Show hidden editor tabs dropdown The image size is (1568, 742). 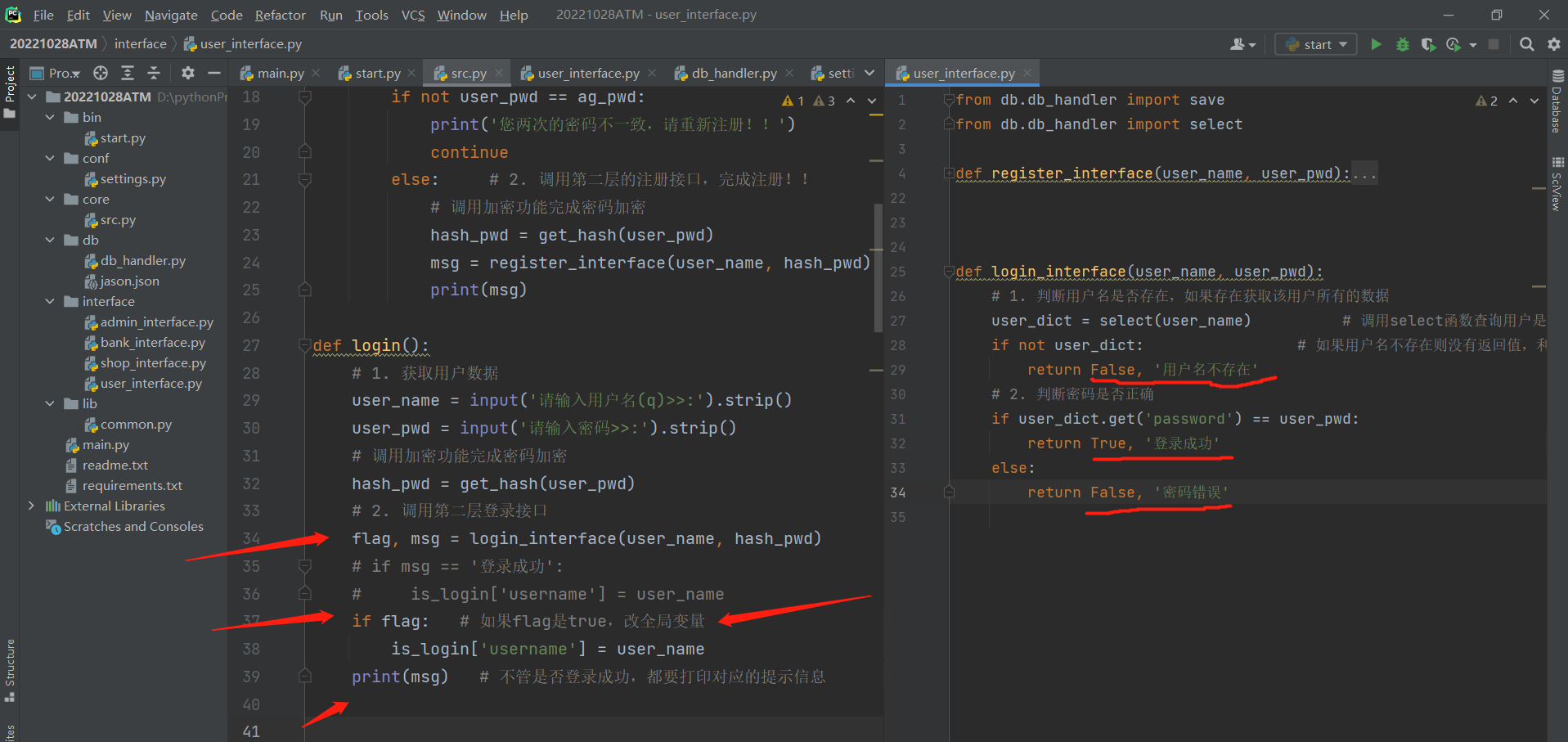click(x=869, y=73)
